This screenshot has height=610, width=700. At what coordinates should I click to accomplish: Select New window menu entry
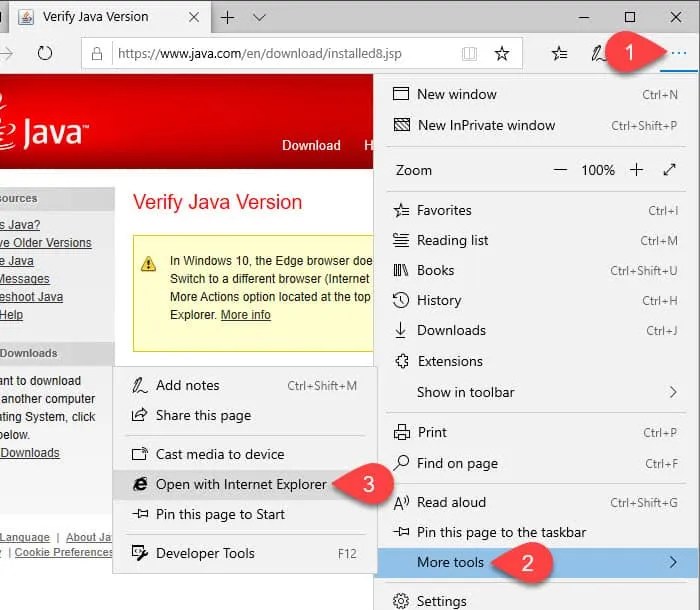[536, 94]
